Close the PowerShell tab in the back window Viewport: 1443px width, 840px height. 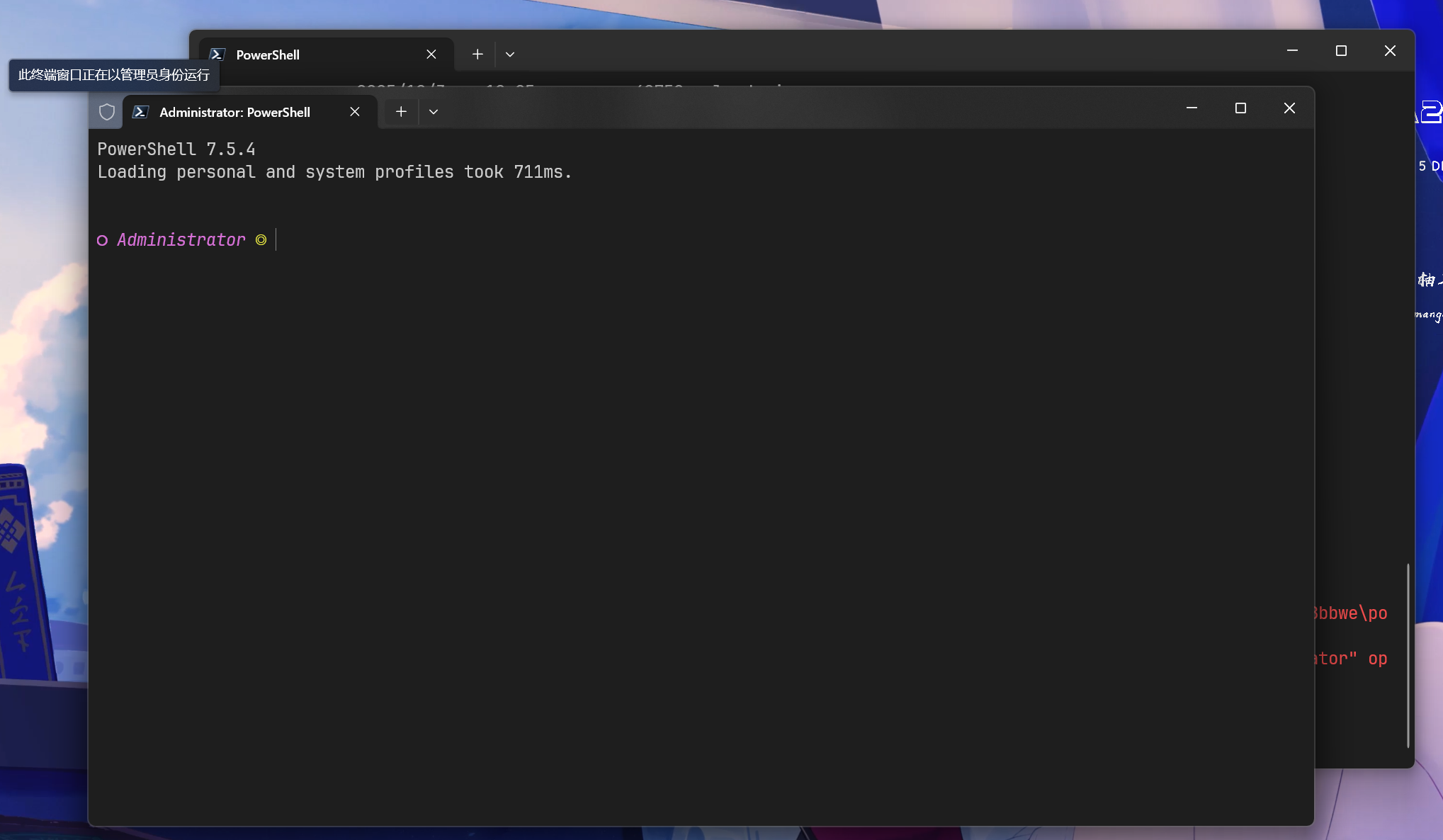pyautogui.click(x=431, y=54)
